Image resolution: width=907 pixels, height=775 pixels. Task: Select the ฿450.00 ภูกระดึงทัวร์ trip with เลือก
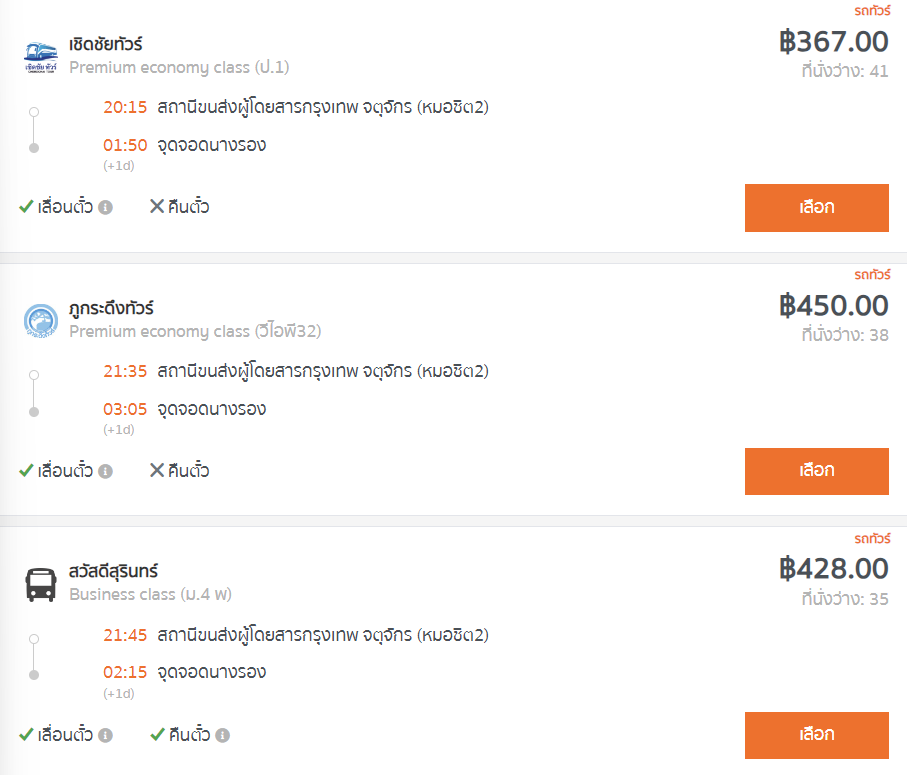pyautogui.click(x=817, y=471)
